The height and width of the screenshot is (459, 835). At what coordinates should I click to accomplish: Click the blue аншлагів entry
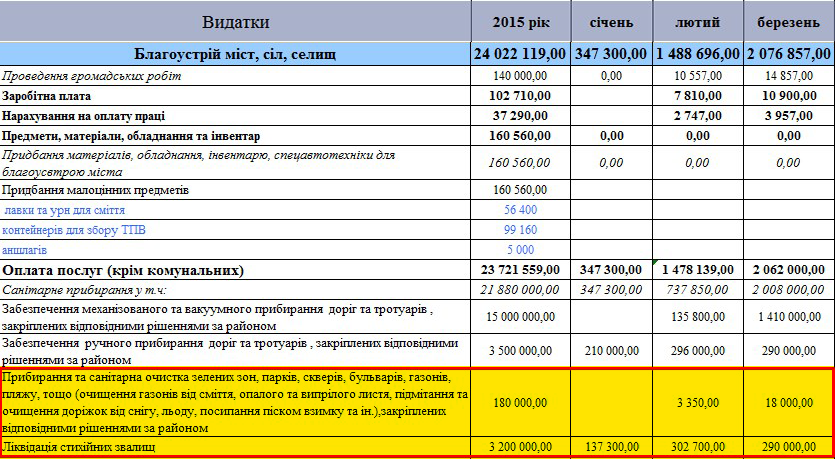pos(25,249)
